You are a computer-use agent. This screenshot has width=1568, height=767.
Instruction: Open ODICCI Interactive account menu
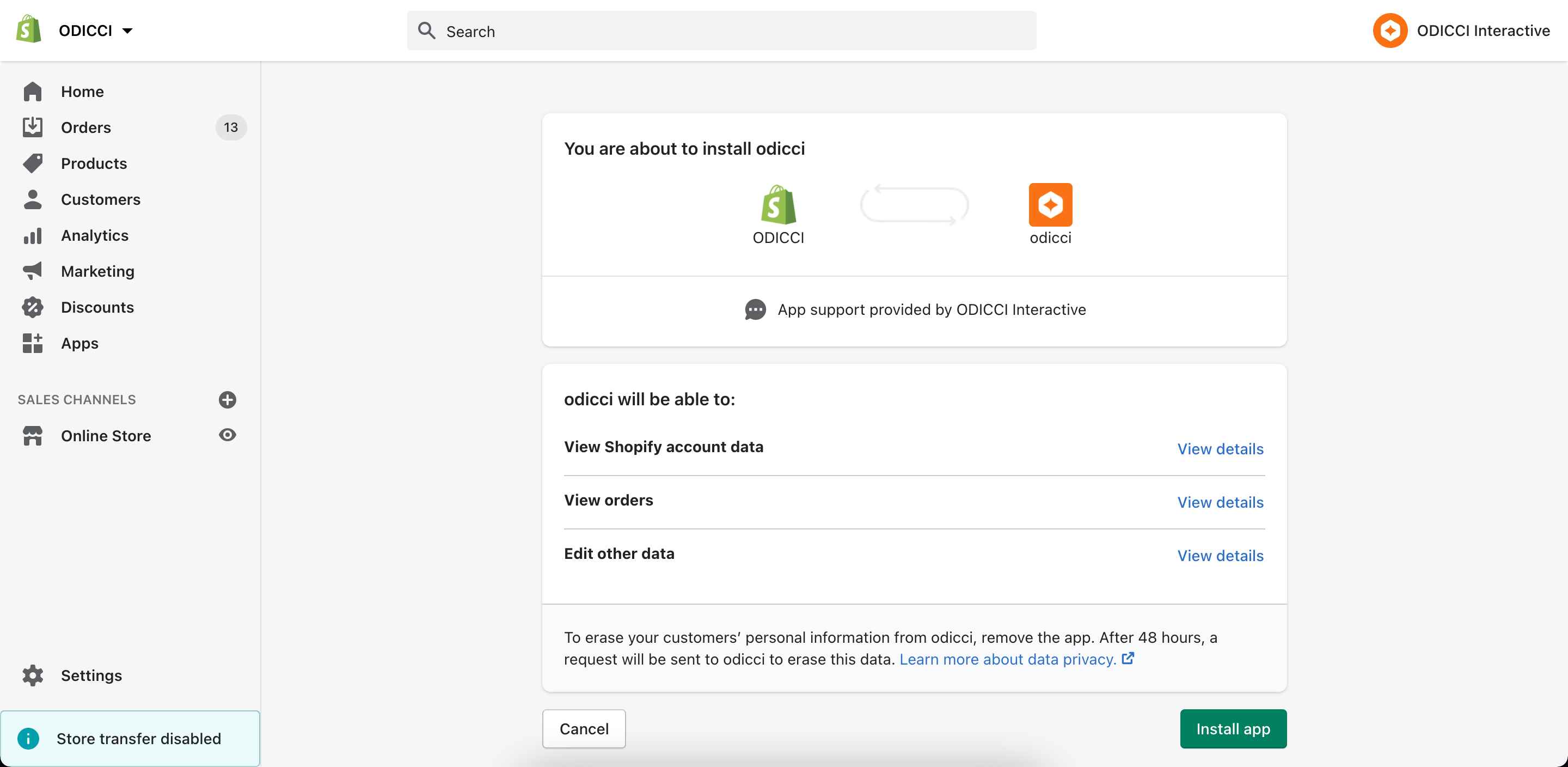(x=1461, y=31)
